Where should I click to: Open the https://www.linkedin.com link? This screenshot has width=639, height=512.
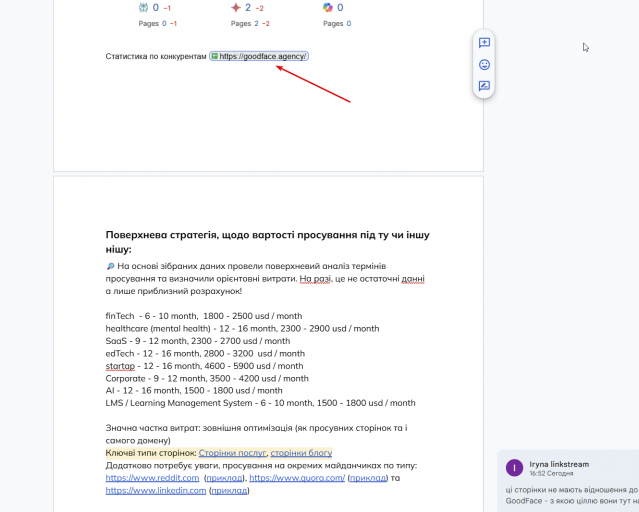(156, 490)
